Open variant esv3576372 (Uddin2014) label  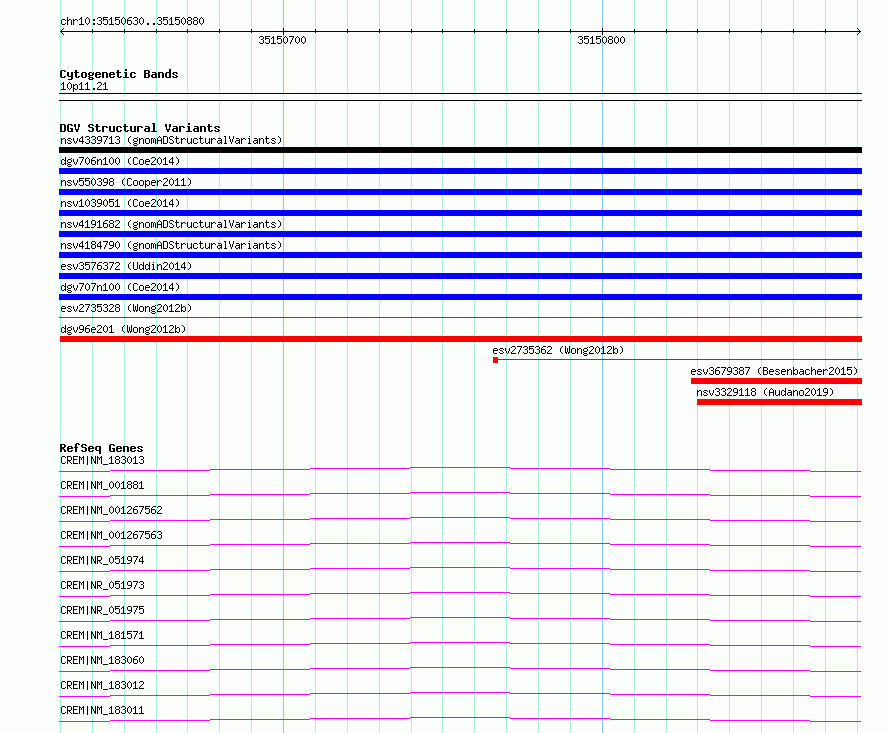click(x=126, y=266)
